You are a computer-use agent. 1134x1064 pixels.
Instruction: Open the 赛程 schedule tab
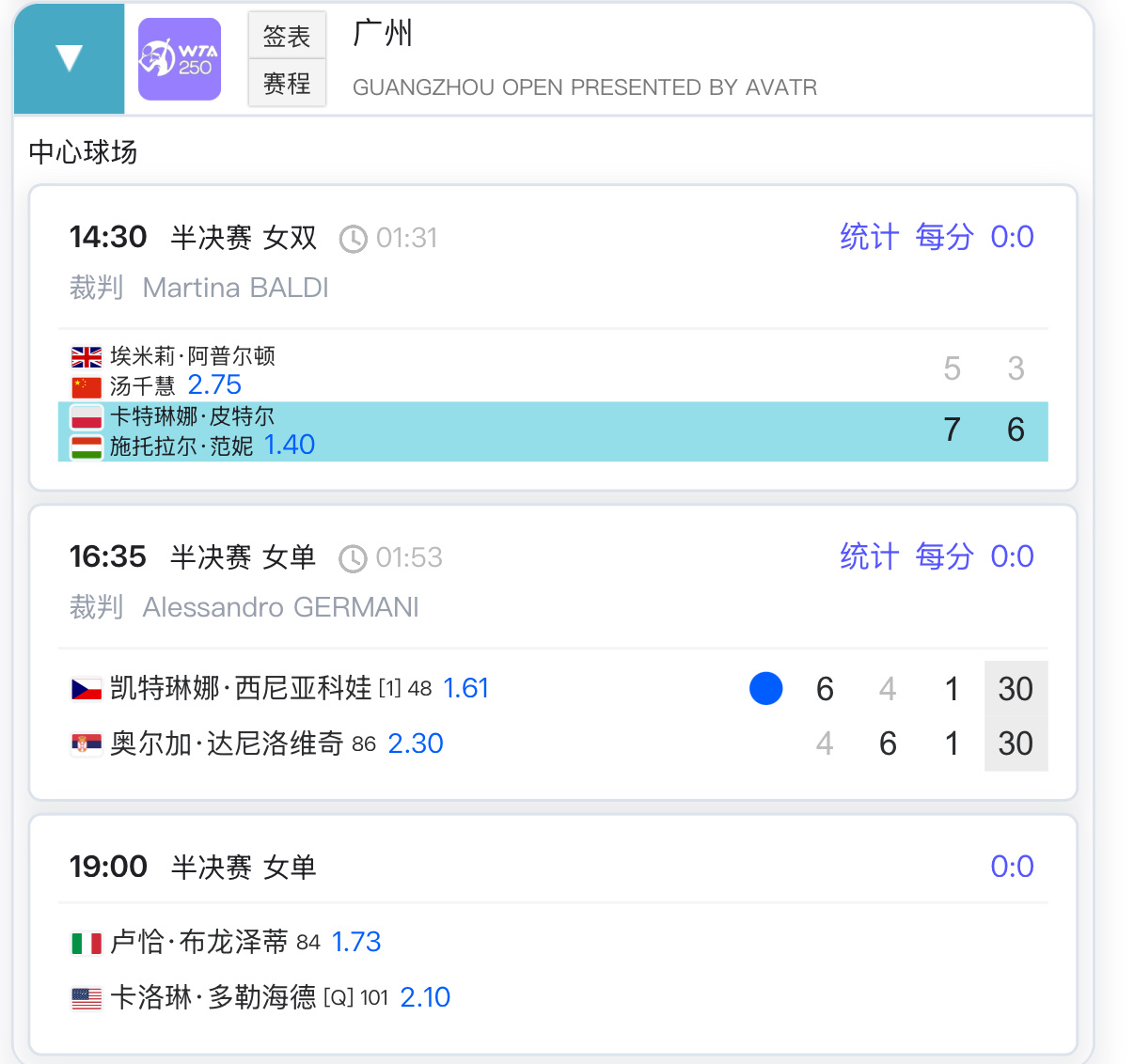click(x=287, y=84)
